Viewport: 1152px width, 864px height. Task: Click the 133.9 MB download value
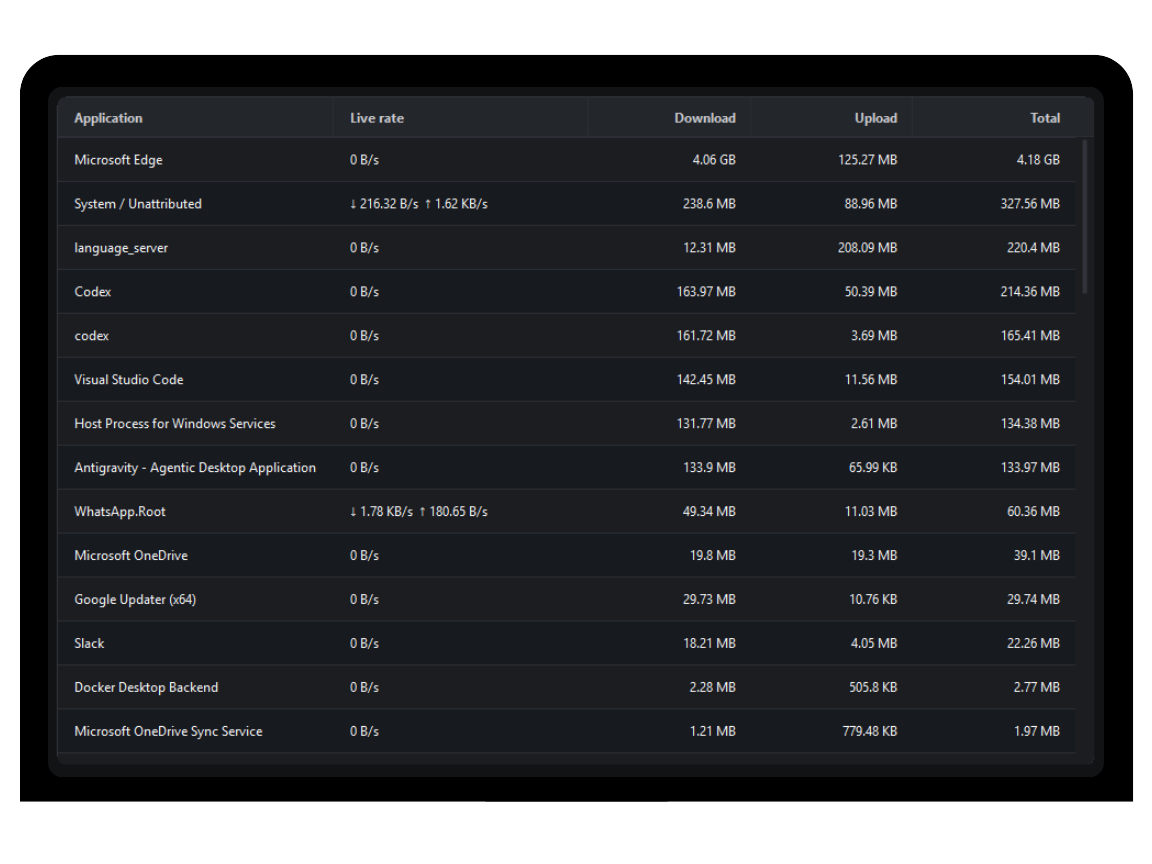pyautogui.click(x=709, y=468)
